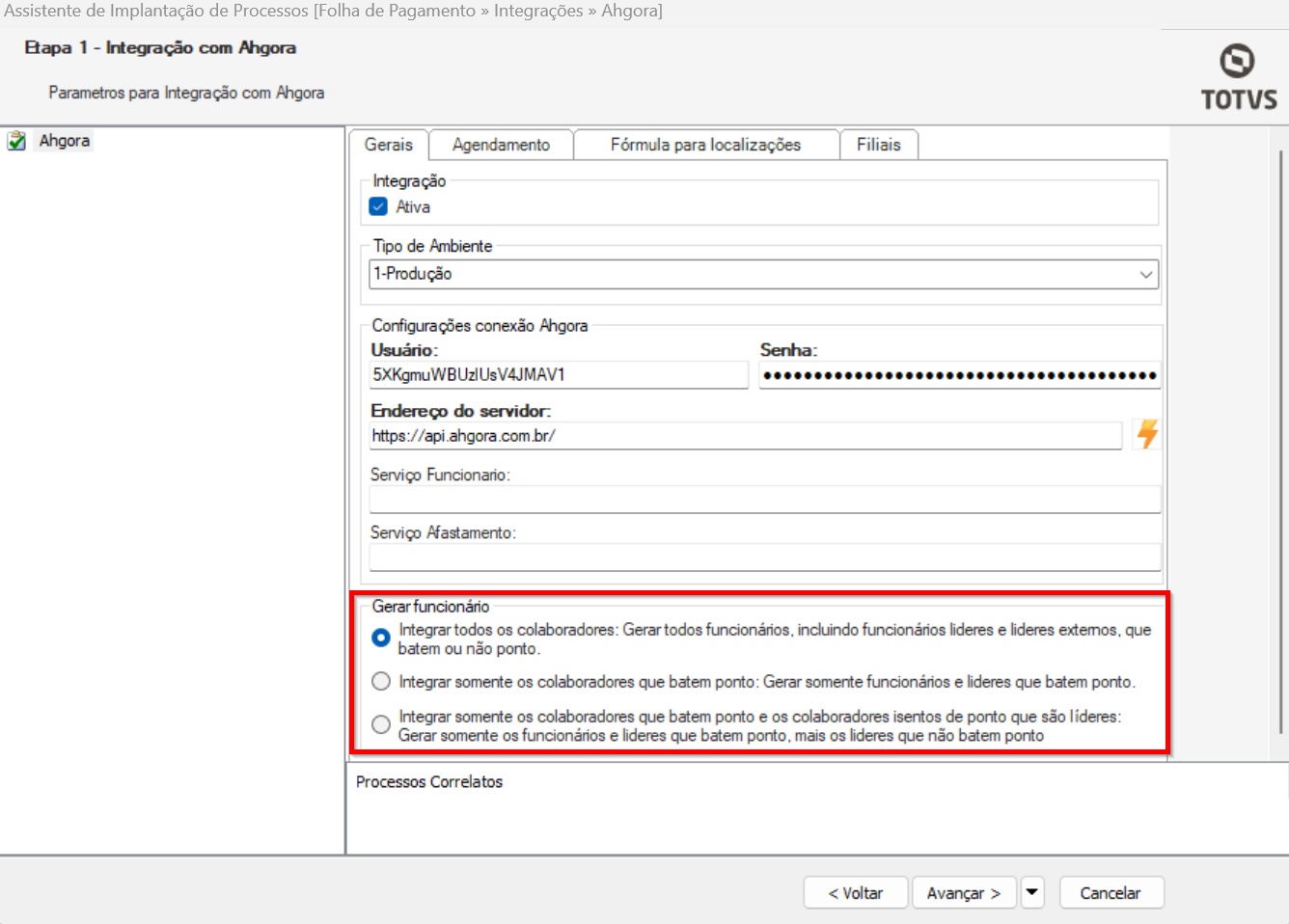Click the Gerar funcionário group label
1289x924 pixels.
pyautogui.click(x=430, y=607)
